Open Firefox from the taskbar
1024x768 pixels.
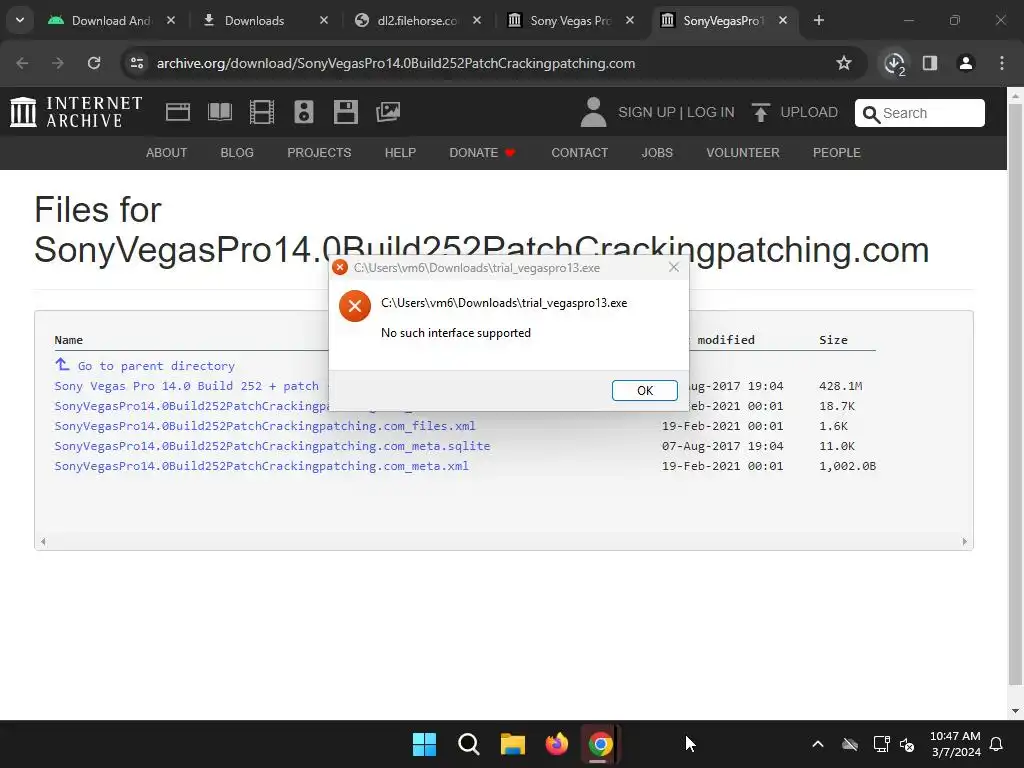click(556, 744)
